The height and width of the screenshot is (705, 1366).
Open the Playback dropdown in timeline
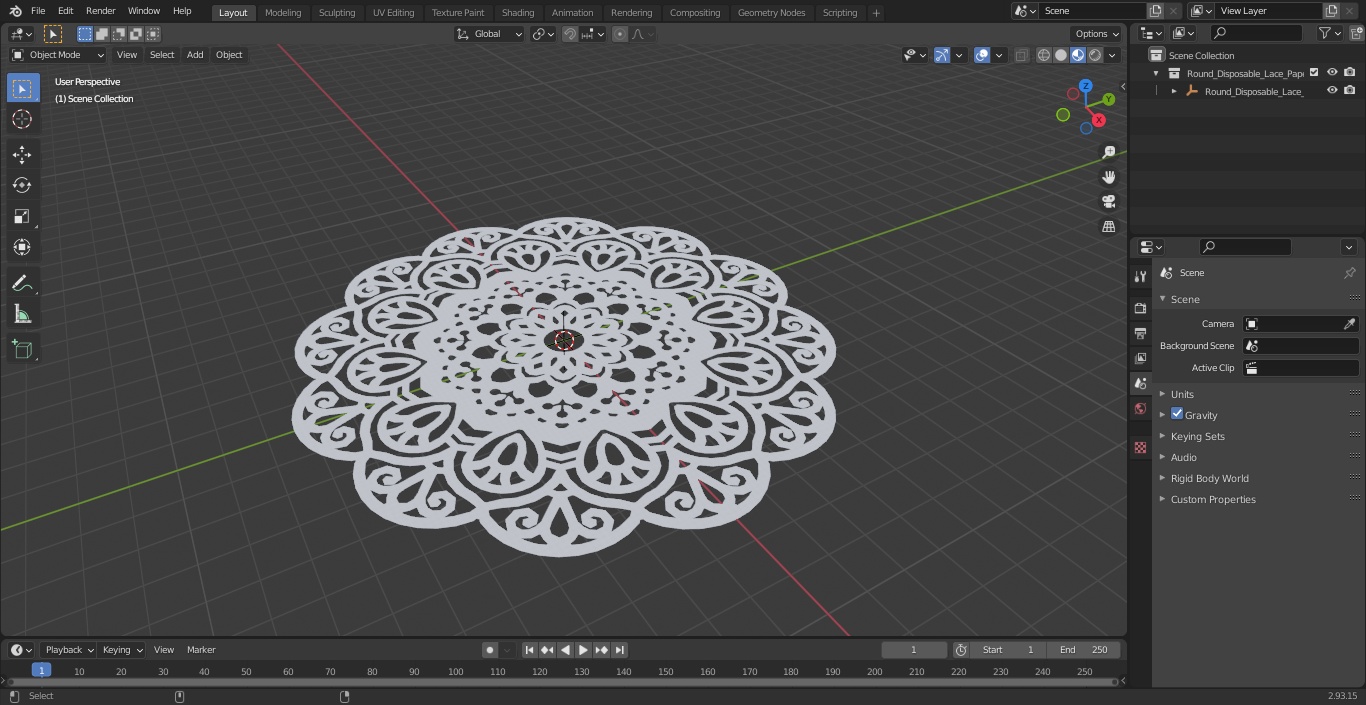tap(69, 650)
